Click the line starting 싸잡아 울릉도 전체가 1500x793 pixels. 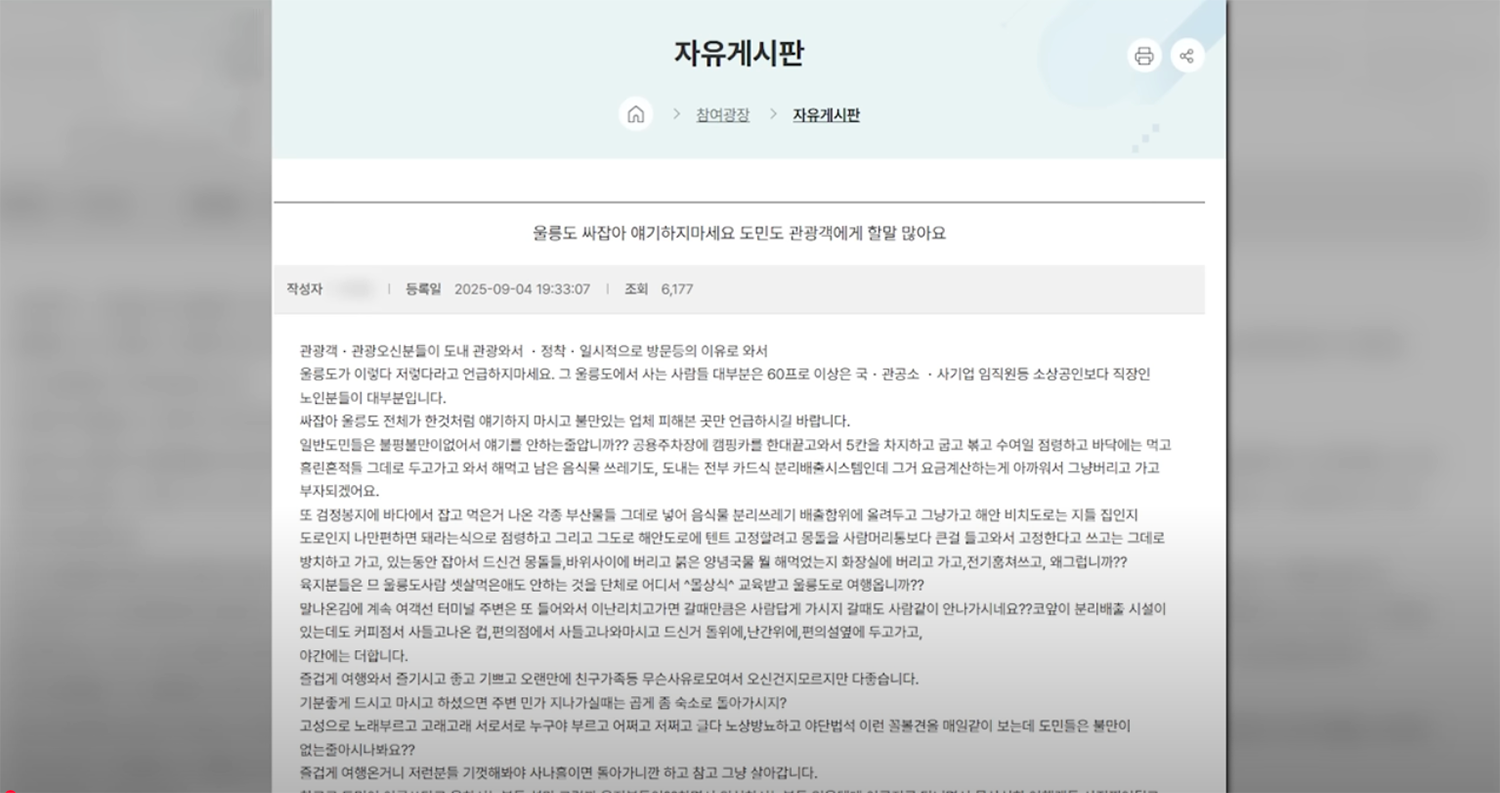pyautogui.click(x=574, y=420)
